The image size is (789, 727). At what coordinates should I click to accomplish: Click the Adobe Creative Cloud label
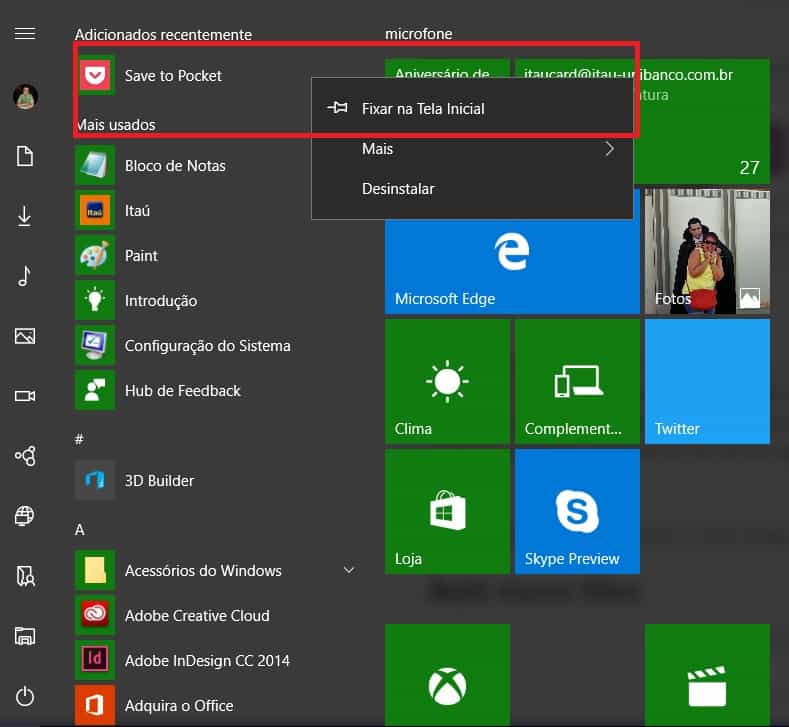click(x=197, y=615)
